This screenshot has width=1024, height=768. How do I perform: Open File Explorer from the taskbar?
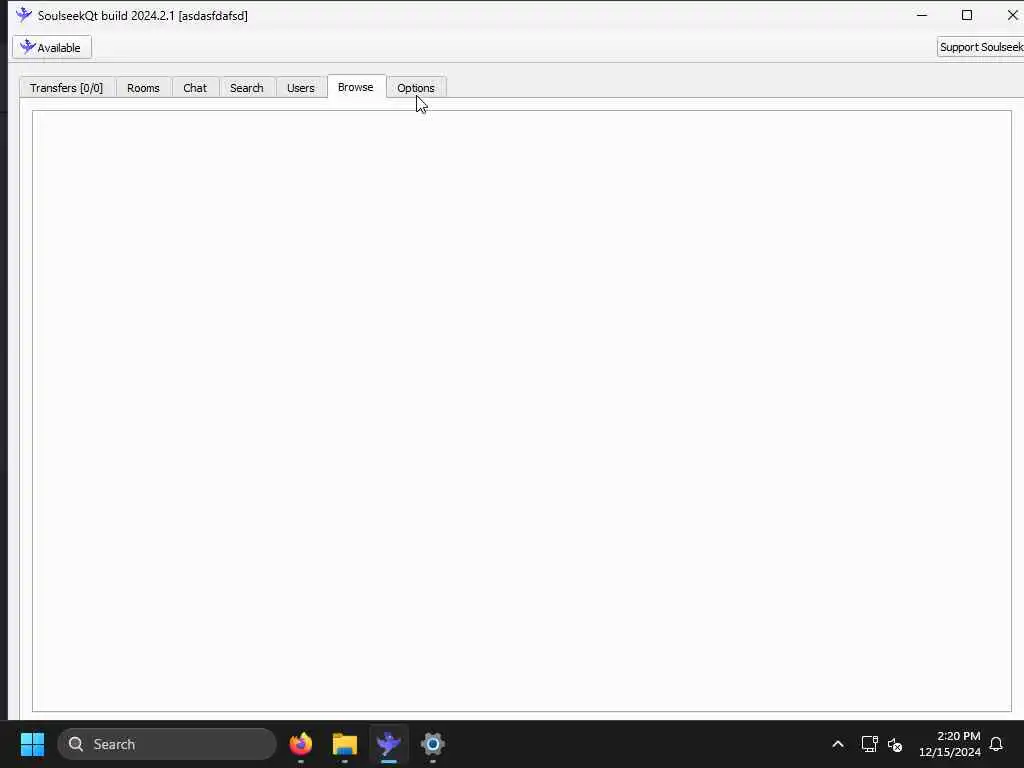[345, 744]
